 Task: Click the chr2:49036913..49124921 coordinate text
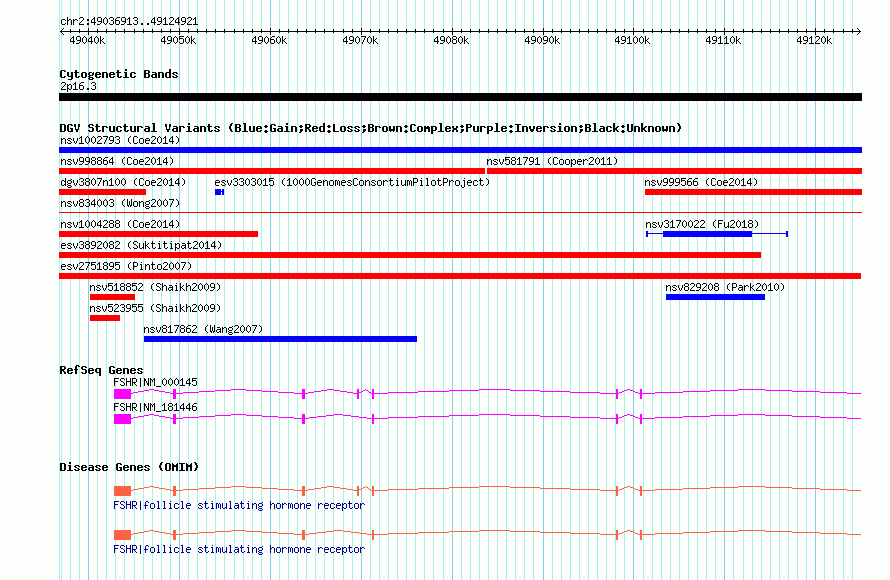(129, 22)
